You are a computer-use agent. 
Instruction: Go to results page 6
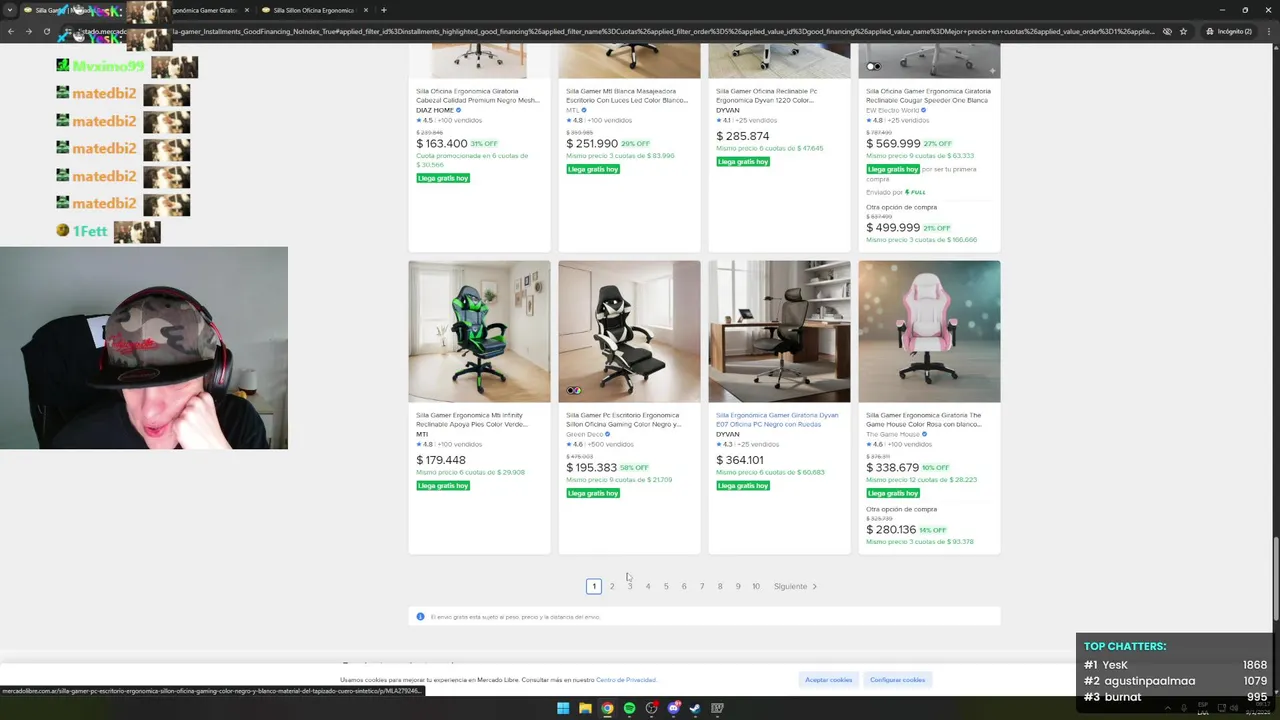pyautogui.click(x=684, y=586)
